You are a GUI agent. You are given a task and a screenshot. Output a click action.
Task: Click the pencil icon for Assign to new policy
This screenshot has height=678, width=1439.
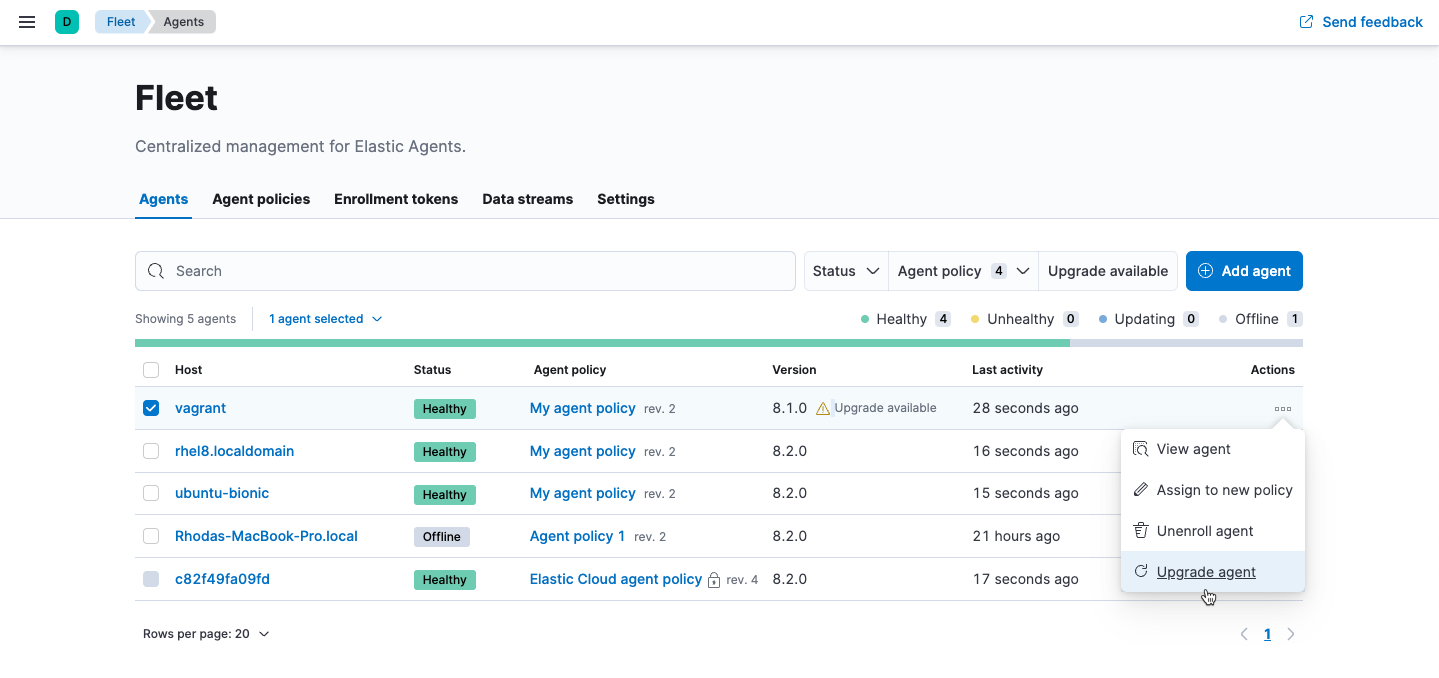(1141, 489)
